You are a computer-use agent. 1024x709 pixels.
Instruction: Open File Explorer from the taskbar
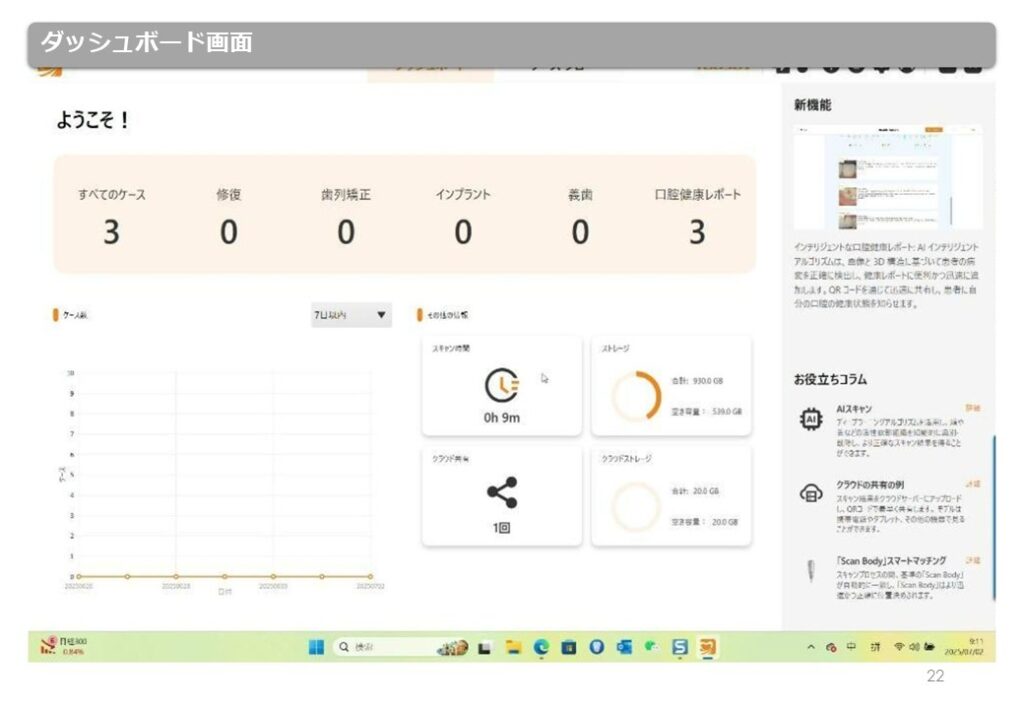click(x=513, y=647)
